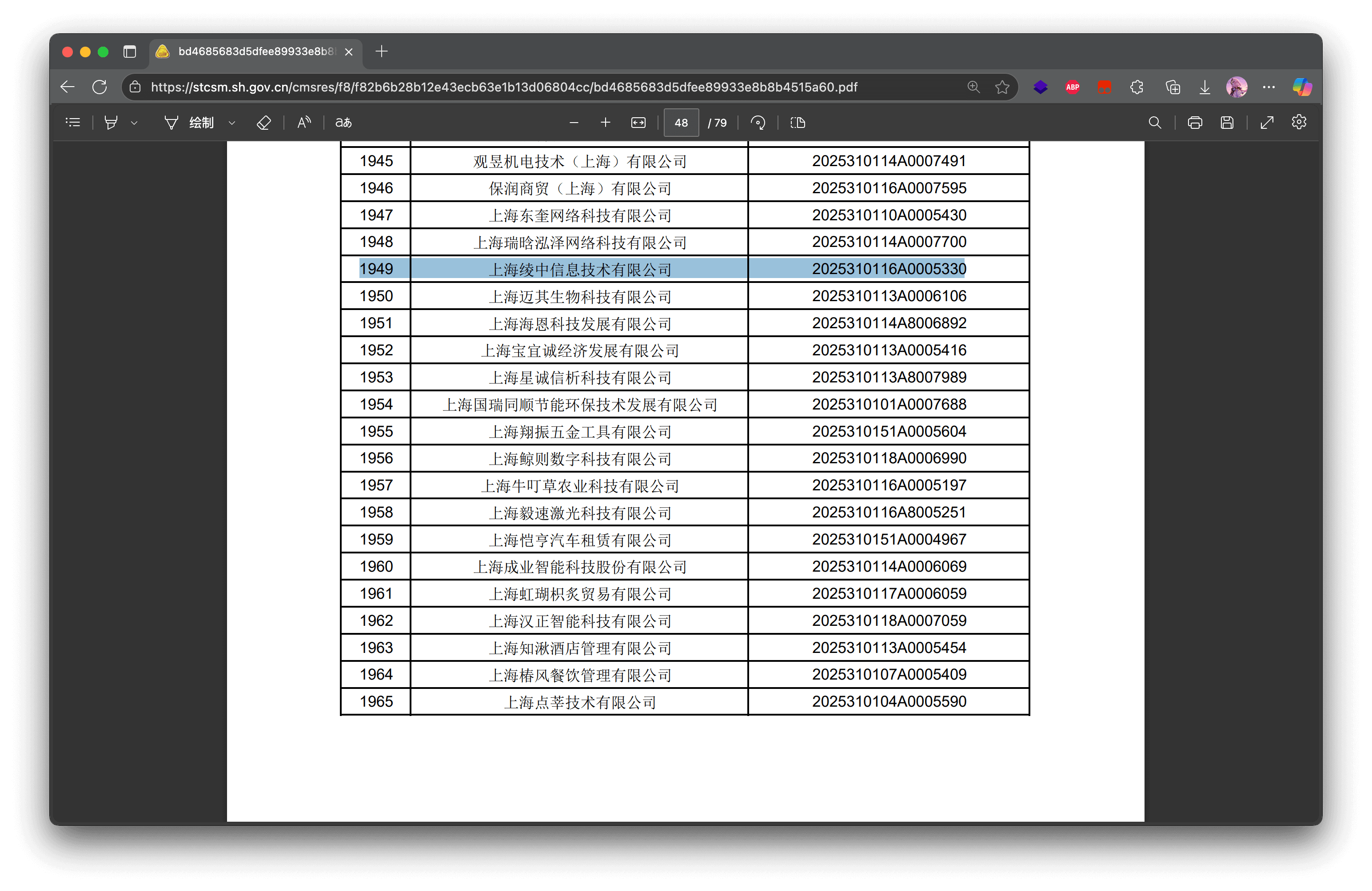Viewport: 1372px width, 891px height.
Task: Search within the PDF document
Action: click(1155, 122)
